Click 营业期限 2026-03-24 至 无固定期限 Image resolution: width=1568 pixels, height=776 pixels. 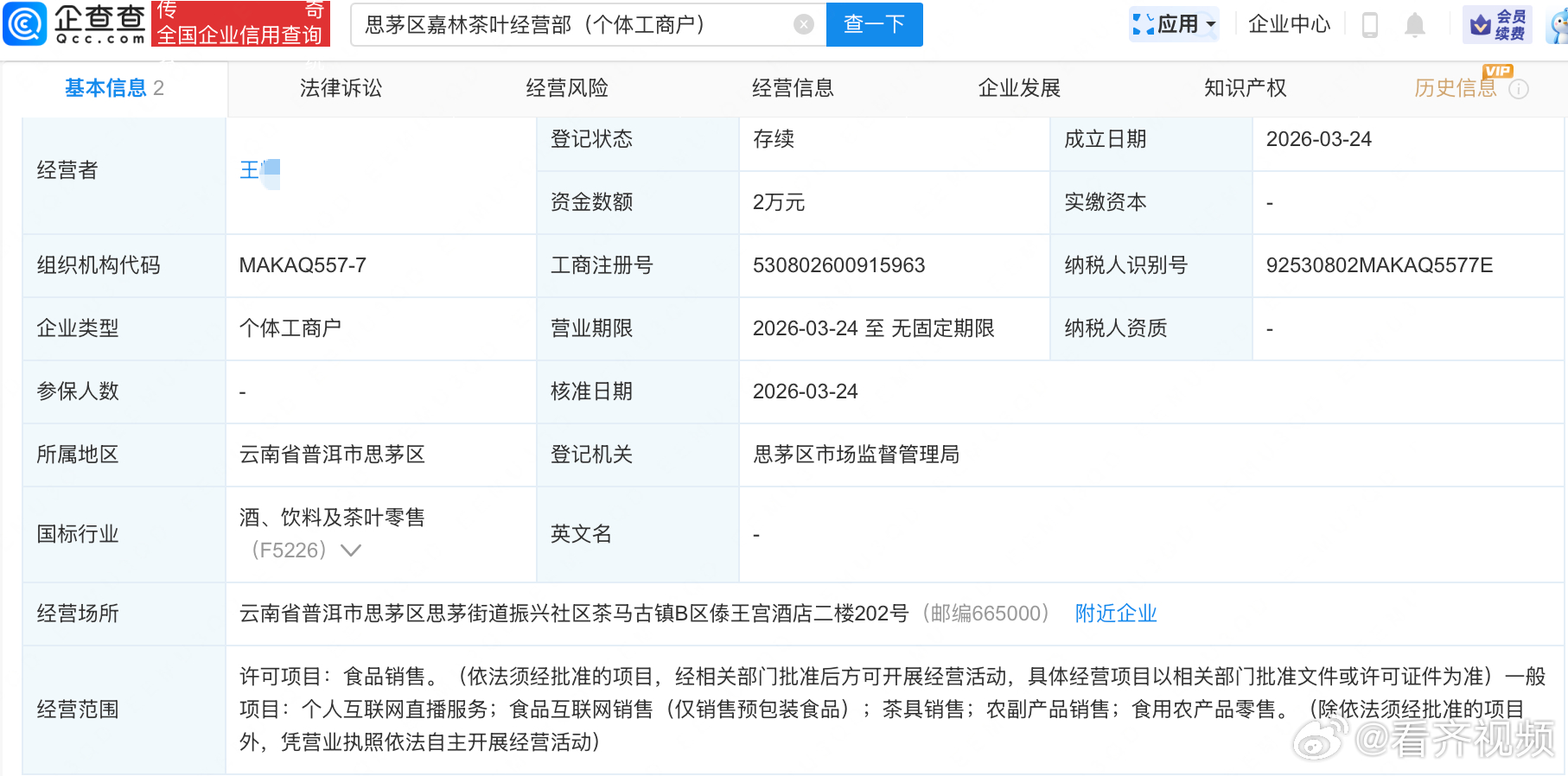click(874, 328)
